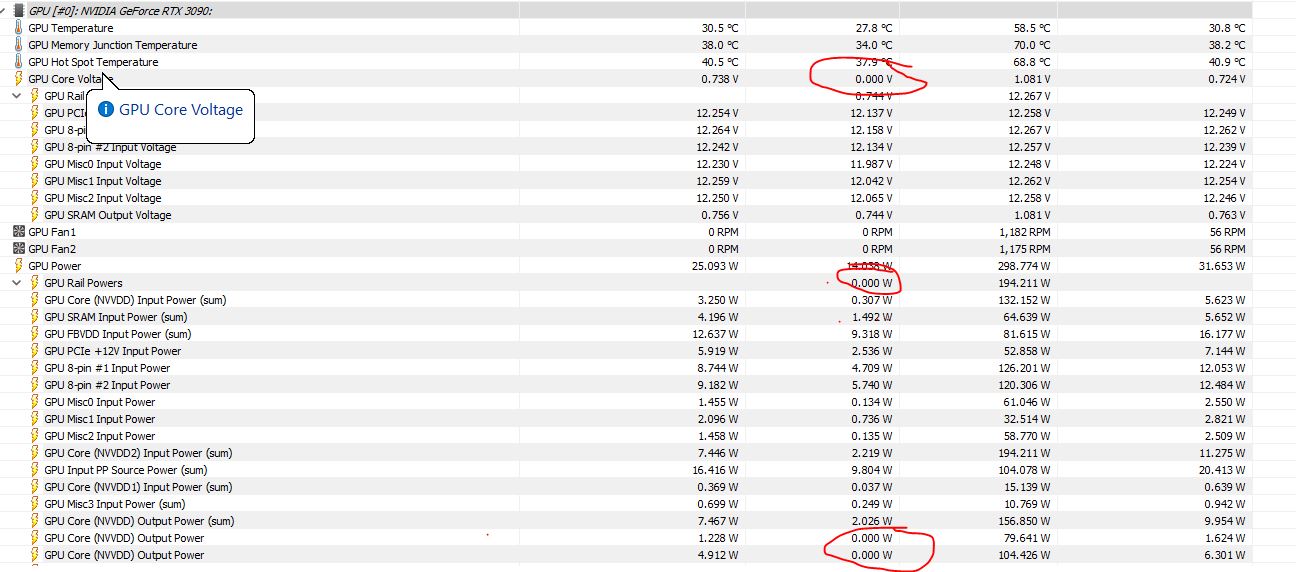Click thermometer icon of GPU Memory Junction Temperature
The image size is (1296, 572).
19,45
